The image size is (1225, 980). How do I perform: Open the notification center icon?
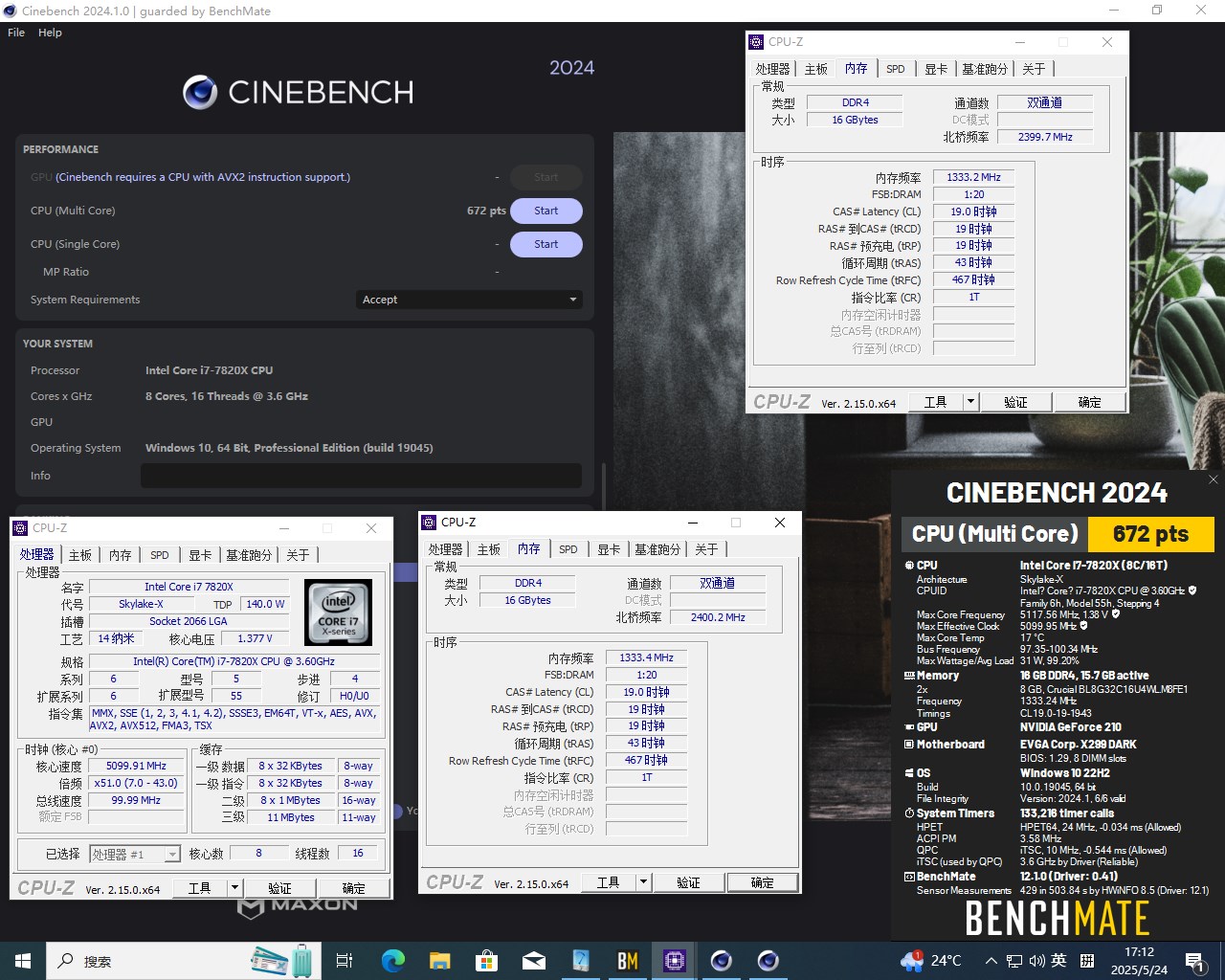click(1194, 961)
